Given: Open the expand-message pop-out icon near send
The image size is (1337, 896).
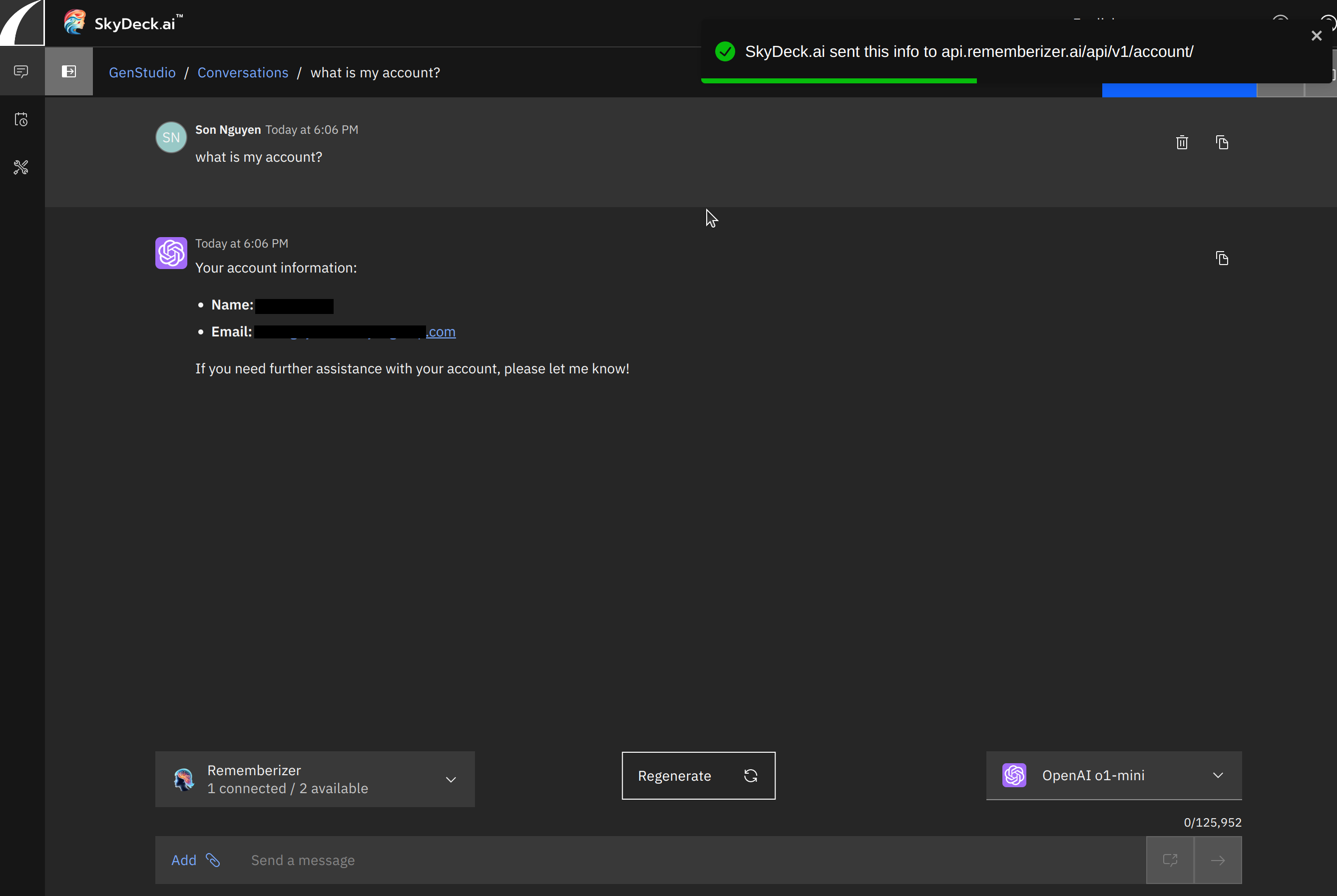Looking at the screenshot, I should click(1170, 860).
